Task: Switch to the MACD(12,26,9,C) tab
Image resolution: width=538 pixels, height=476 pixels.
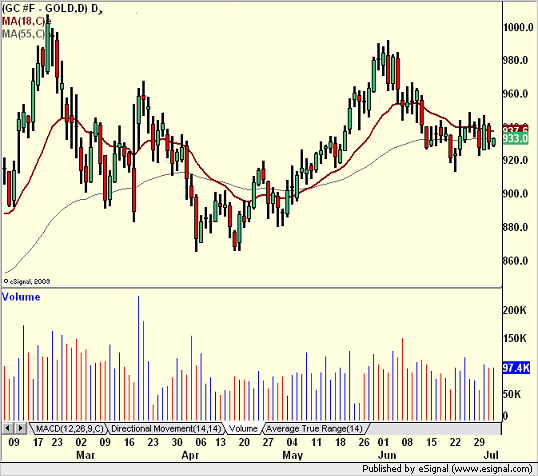Action: [x=69, y=429]
